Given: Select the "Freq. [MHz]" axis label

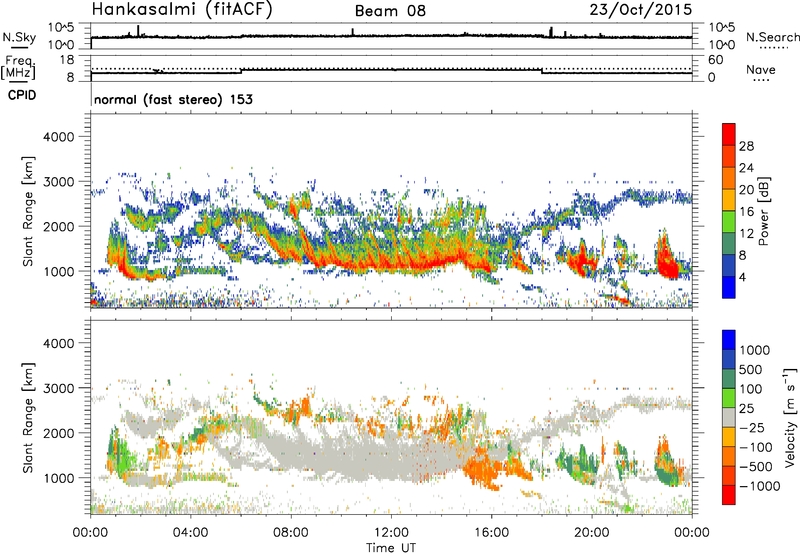Looking at the screenshot, I should click(19, 68).
